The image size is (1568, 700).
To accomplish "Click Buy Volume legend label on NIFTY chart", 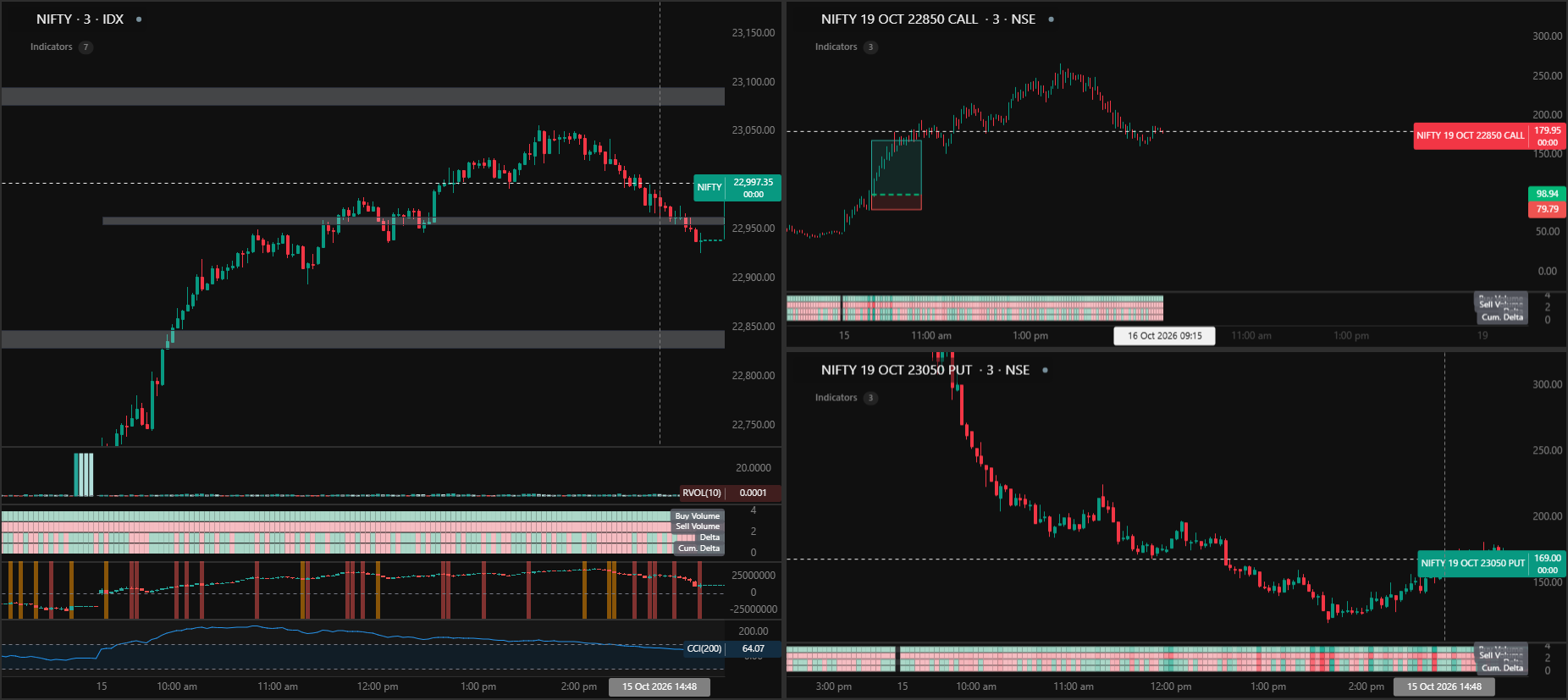I will click(x=698, y=515).
